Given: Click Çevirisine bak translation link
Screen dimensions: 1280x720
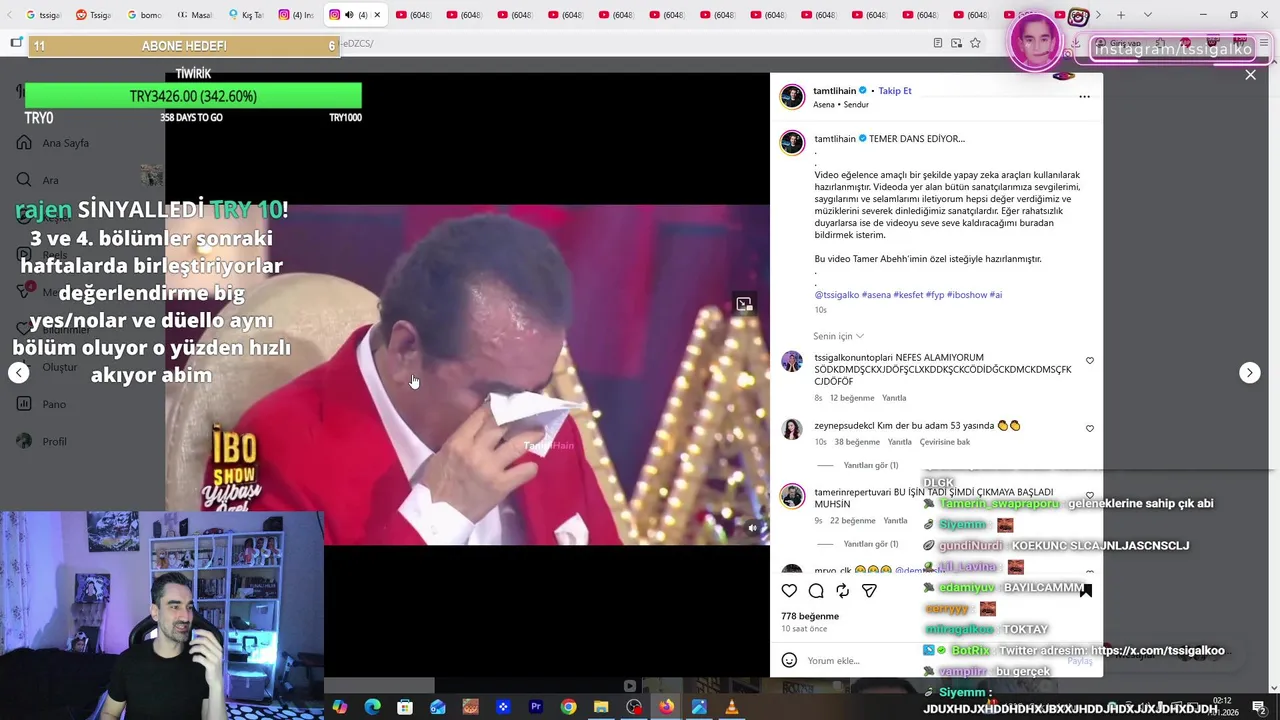Looking at the screenshot, I should click(945, 442).
